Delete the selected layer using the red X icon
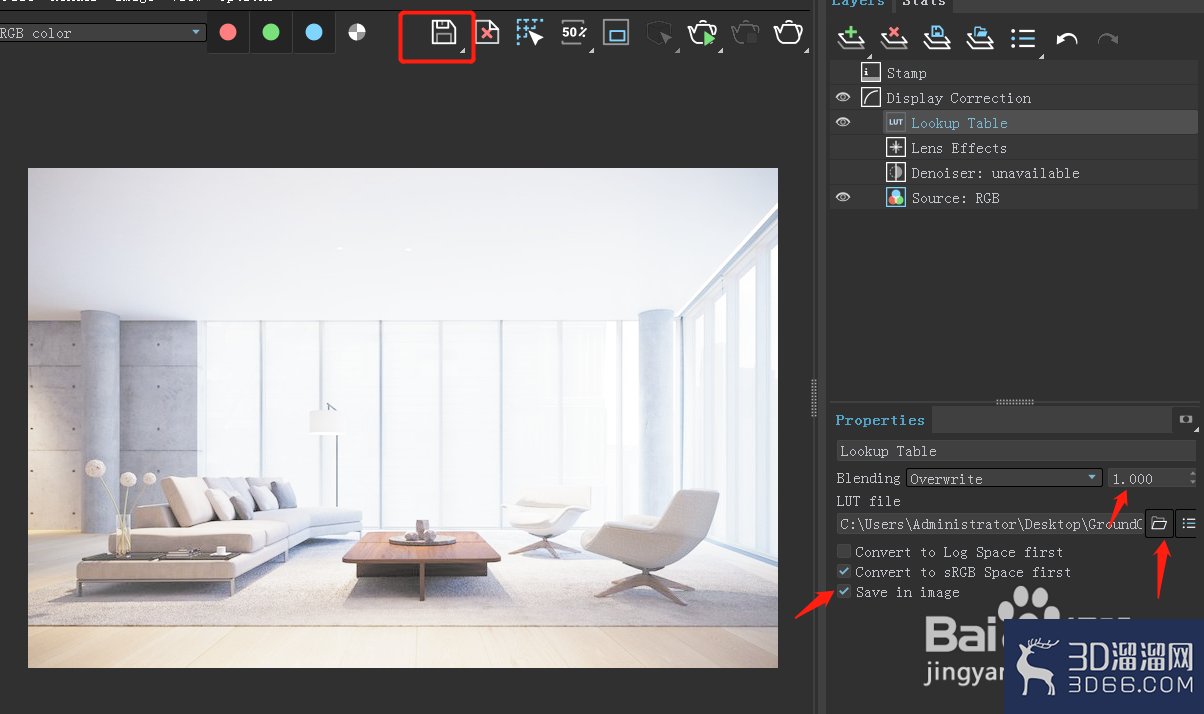 click(892, 38)
